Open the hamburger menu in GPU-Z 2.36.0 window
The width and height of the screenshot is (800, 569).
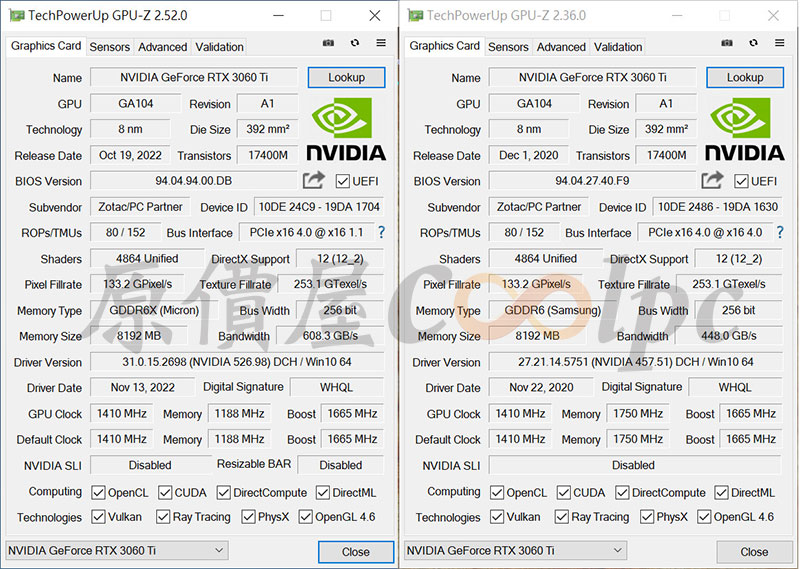(x=780, y=44)
